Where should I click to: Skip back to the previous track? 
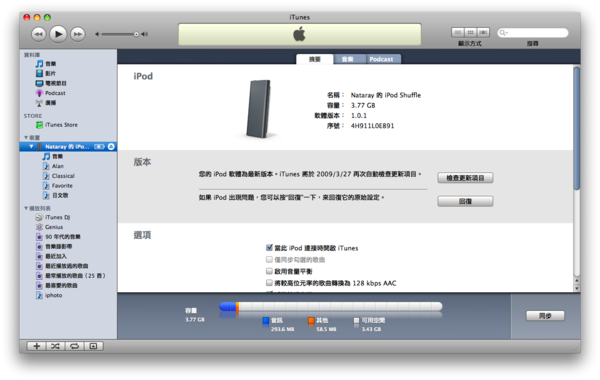39,34
